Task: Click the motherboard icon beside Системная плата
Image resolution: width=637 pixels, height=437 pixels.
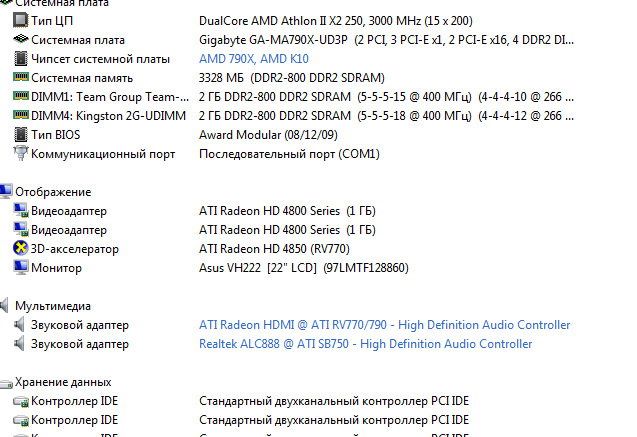Action: (x=20, y=39)
